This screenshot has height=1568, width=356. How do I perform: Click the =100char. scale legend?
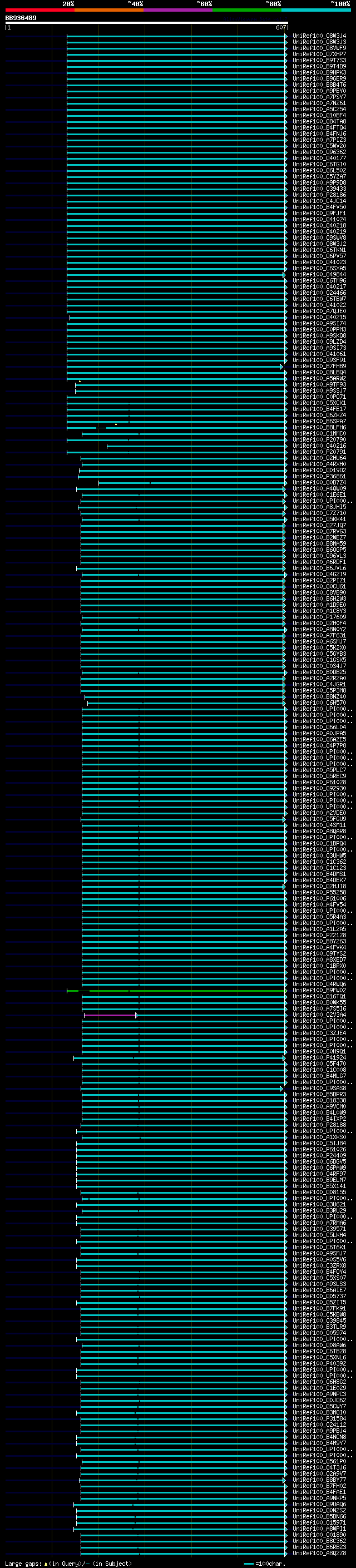tap(264, 1564)
